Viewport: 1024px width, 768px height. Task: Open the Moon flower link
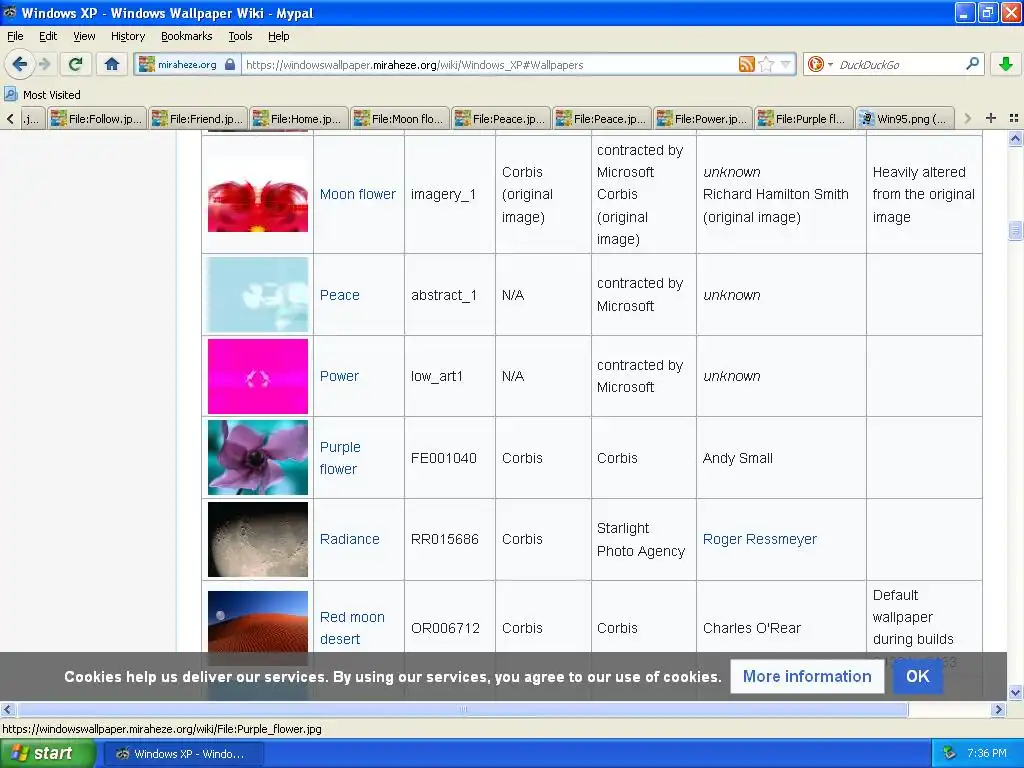tap(357, 194)
